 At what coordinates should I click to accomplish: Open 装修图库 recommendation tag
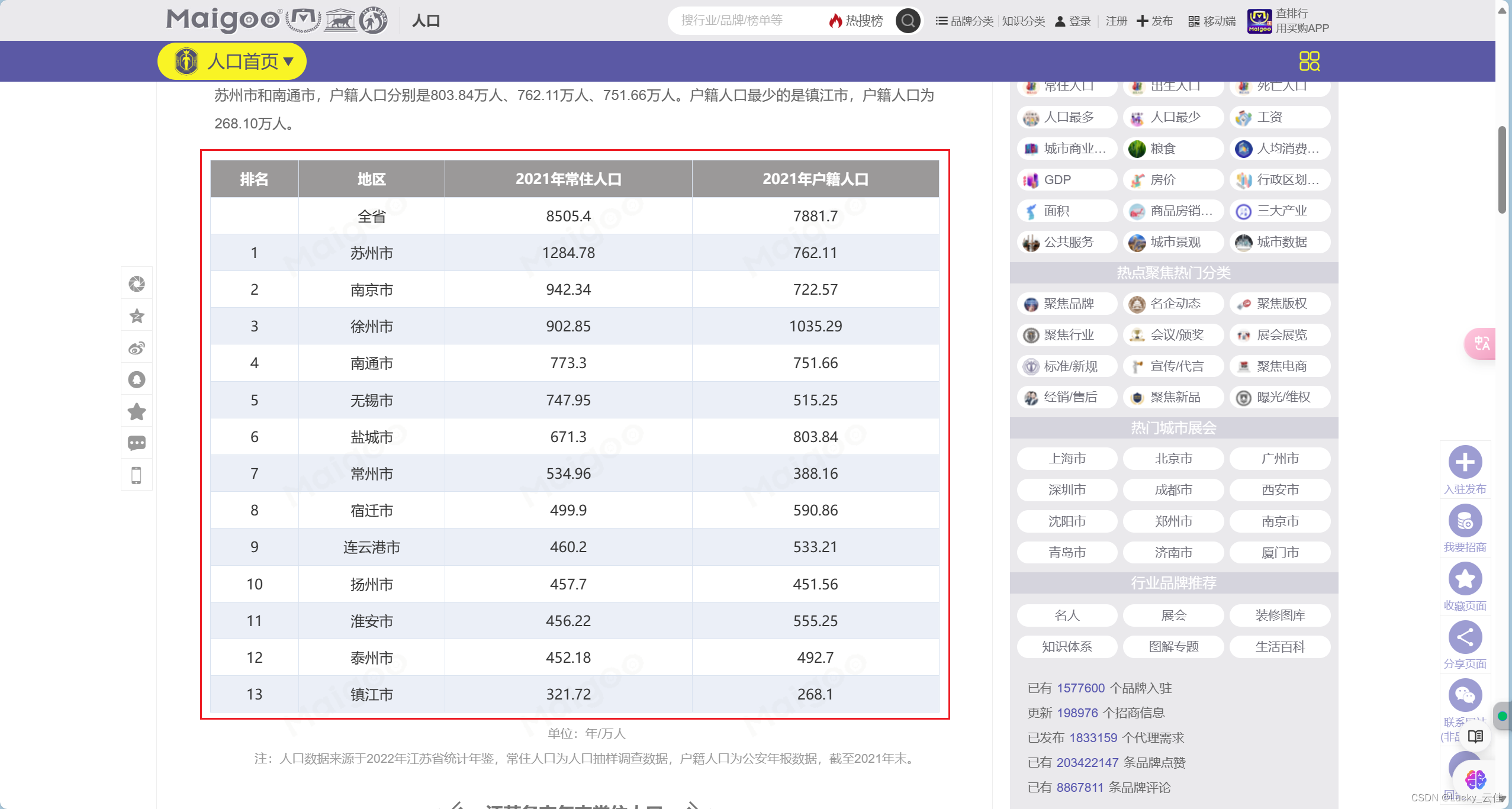click(1280, 615)
